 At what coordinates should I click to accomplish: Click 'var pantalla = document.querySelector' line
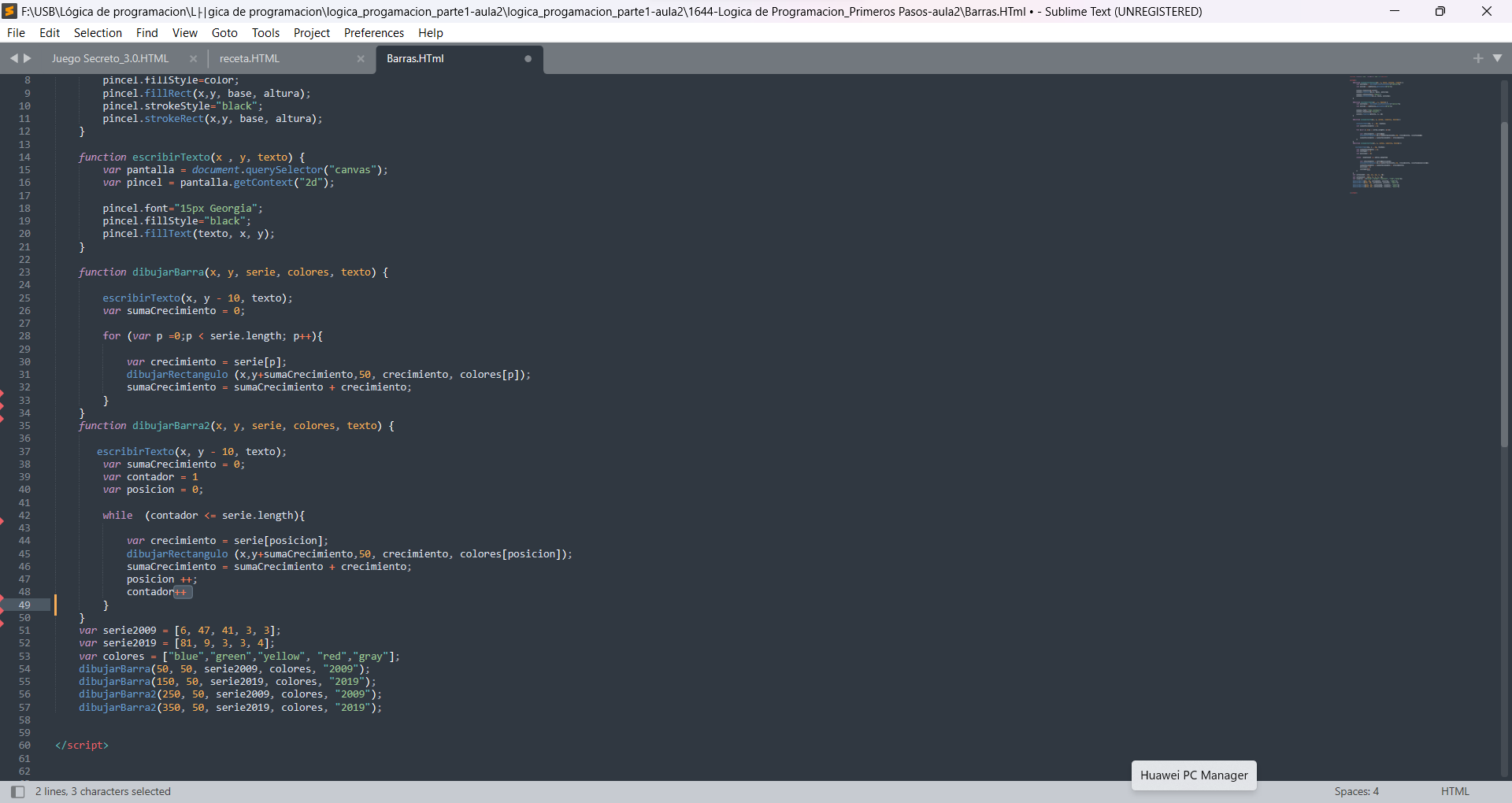tap(245, 170)
